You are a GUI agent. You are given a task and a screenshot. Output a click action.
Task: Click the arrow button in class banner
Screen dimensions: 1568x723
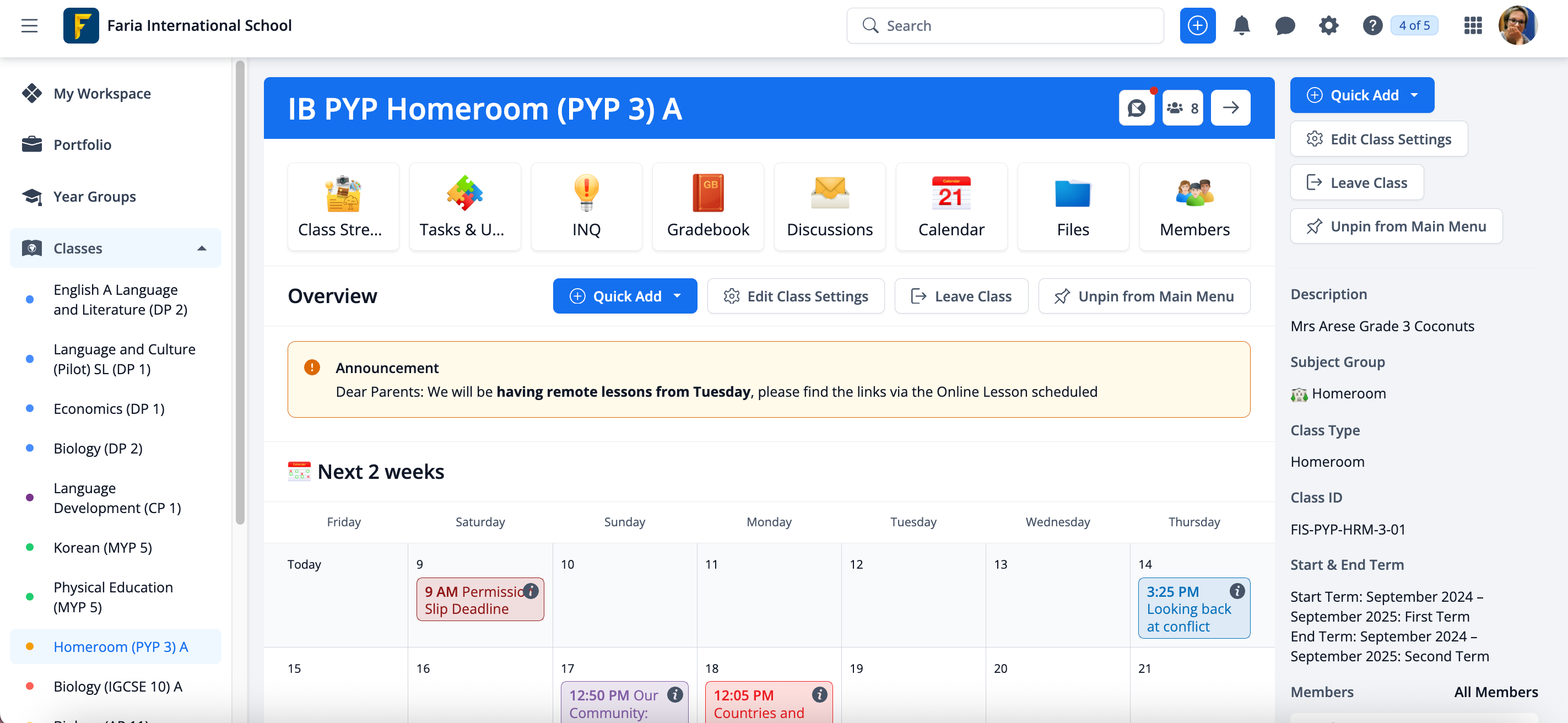click(x=1230, y=107)
